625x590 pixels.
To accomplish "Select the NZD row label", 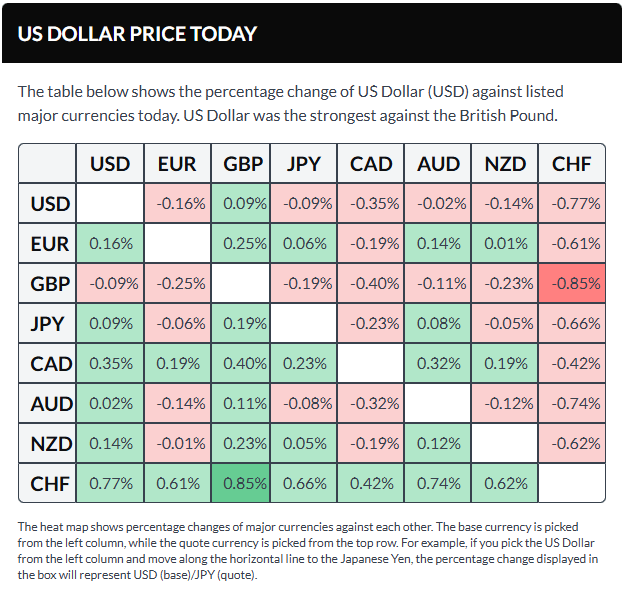I will (x=48, y=443).
